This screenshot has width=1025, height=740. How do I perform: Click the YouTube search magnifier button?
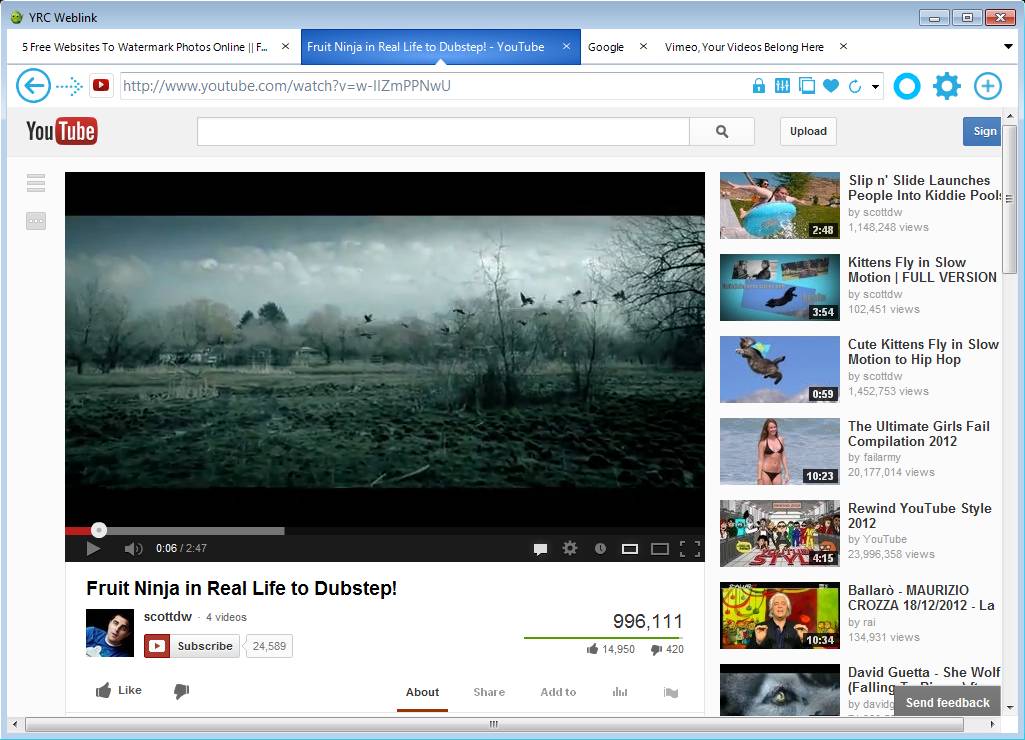click(722, 131)
